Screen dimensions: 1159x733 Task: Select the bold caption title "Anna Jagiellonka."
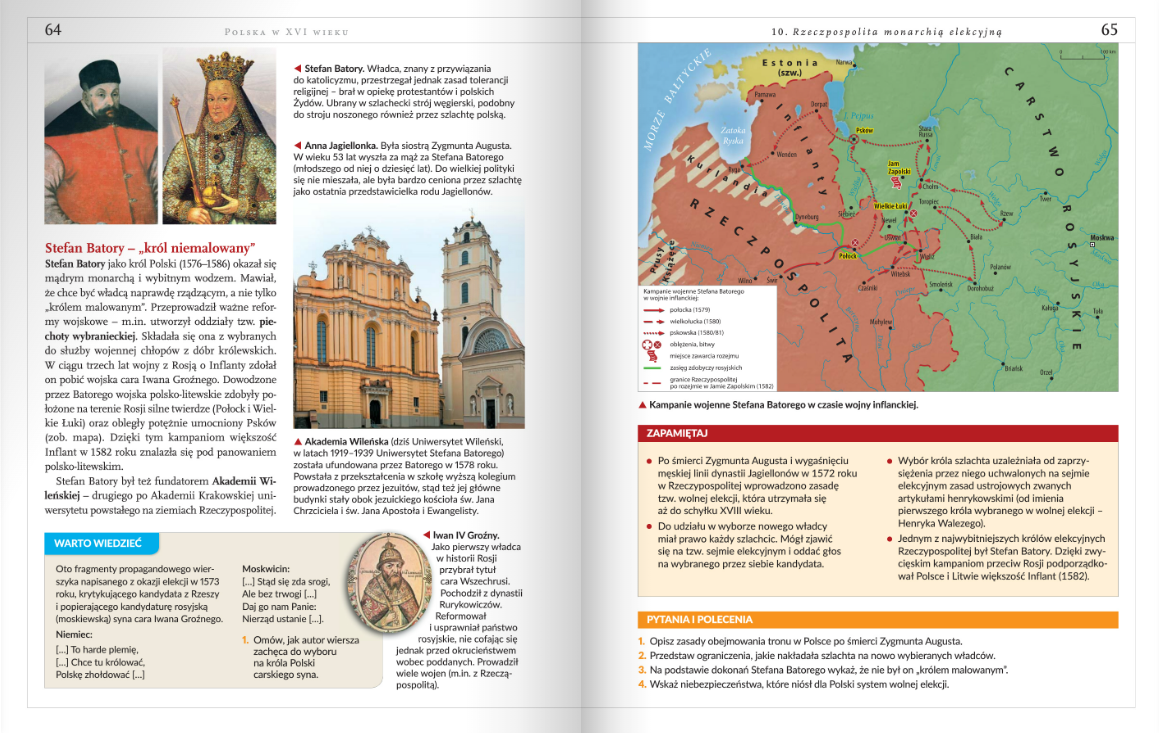pyautogui.click(x=341, y=146)
